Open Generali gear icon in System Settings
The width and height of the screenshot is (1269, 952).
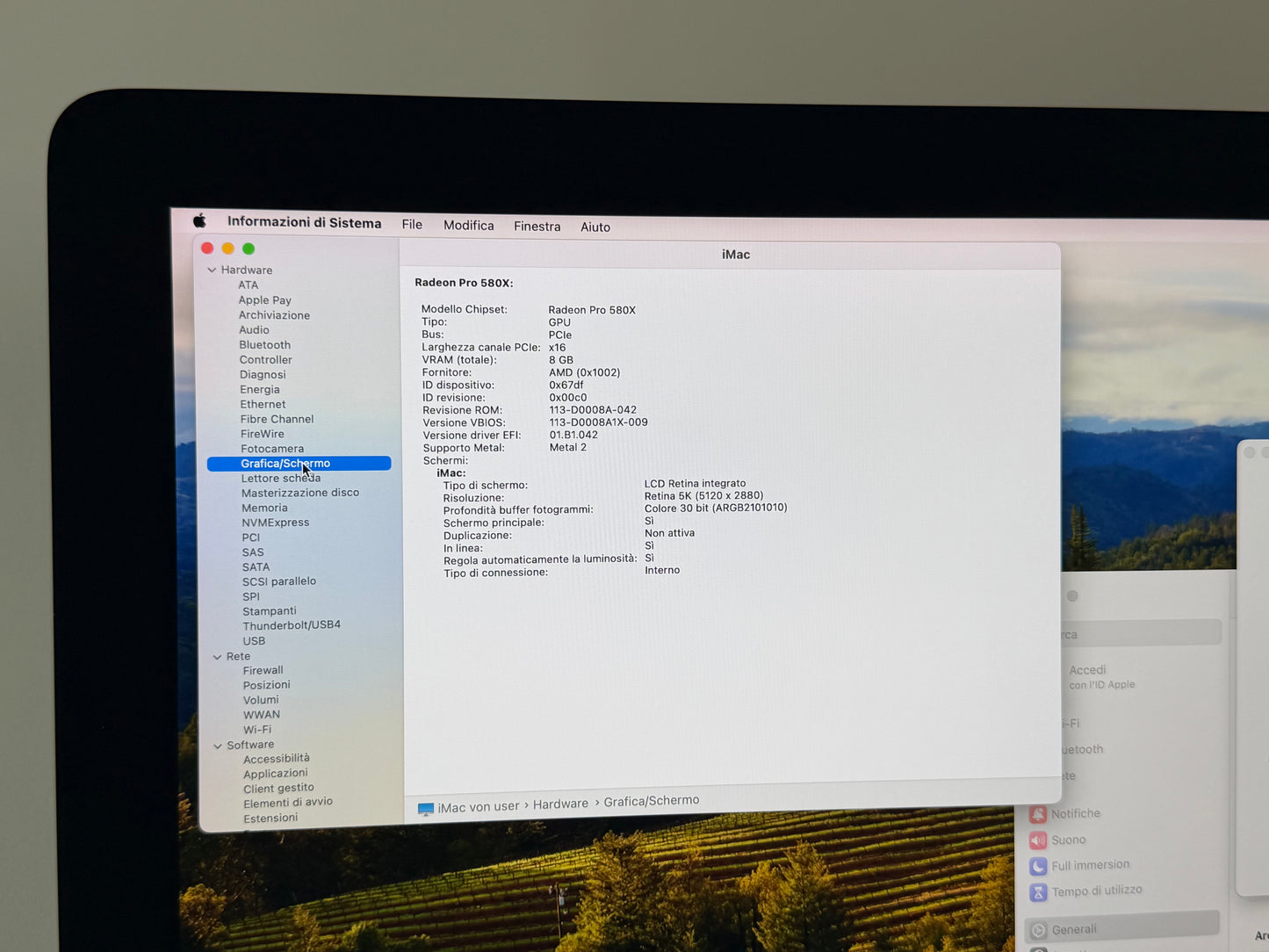click(x=1039, y=930)
